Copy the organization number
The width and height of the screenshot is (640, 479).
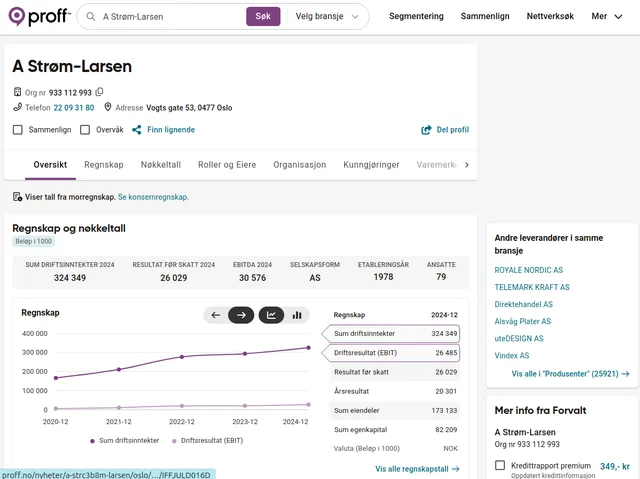click(100, 92)
